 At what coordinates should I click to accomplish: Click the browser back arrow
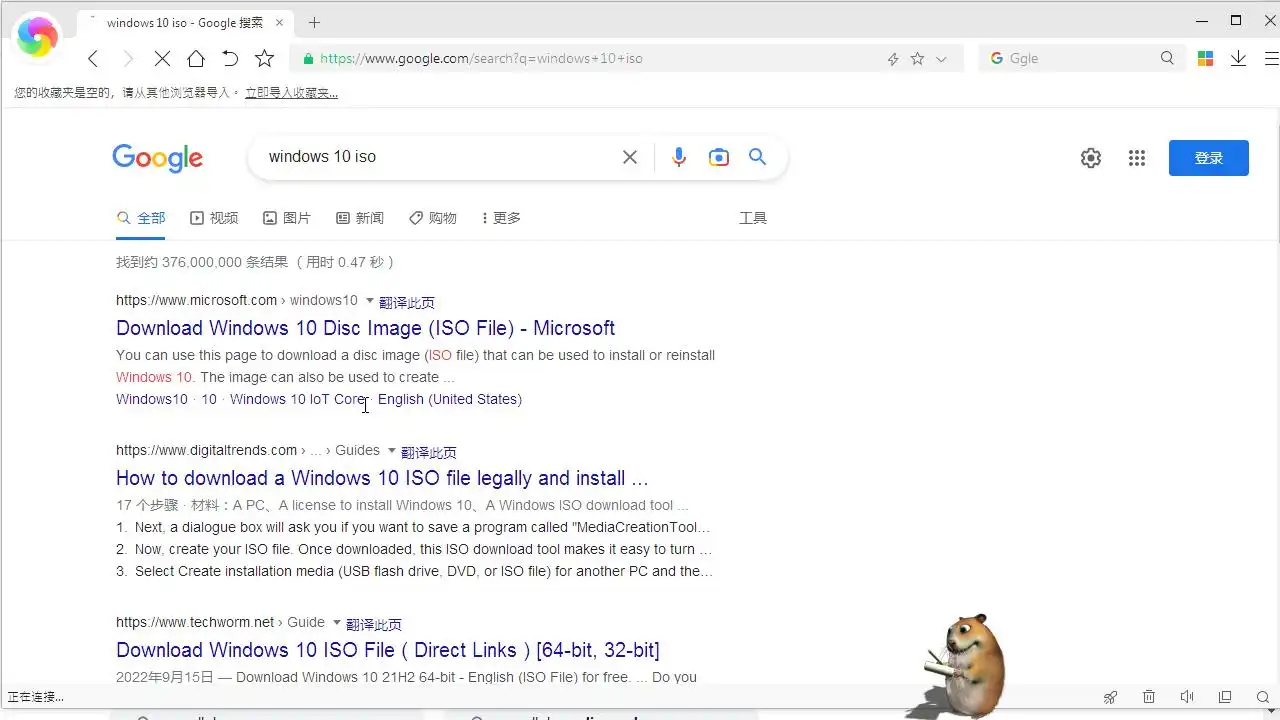[x=93, y=59]
